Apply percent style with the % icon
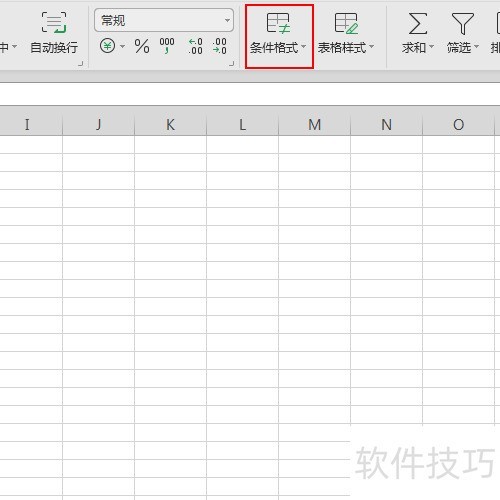 (142, 46)
